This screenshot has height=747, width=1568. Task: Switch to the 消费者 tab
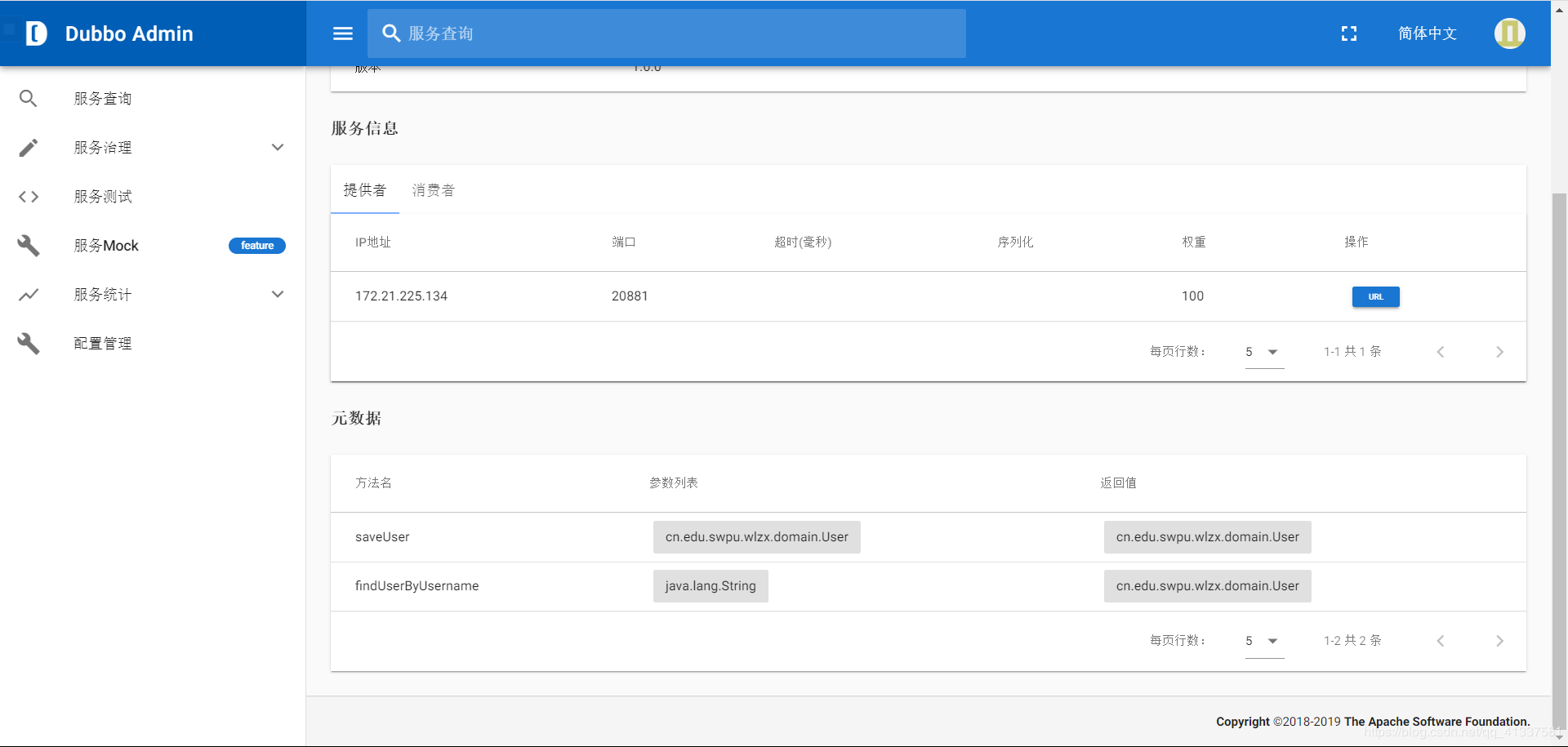(x=434, y=190)
